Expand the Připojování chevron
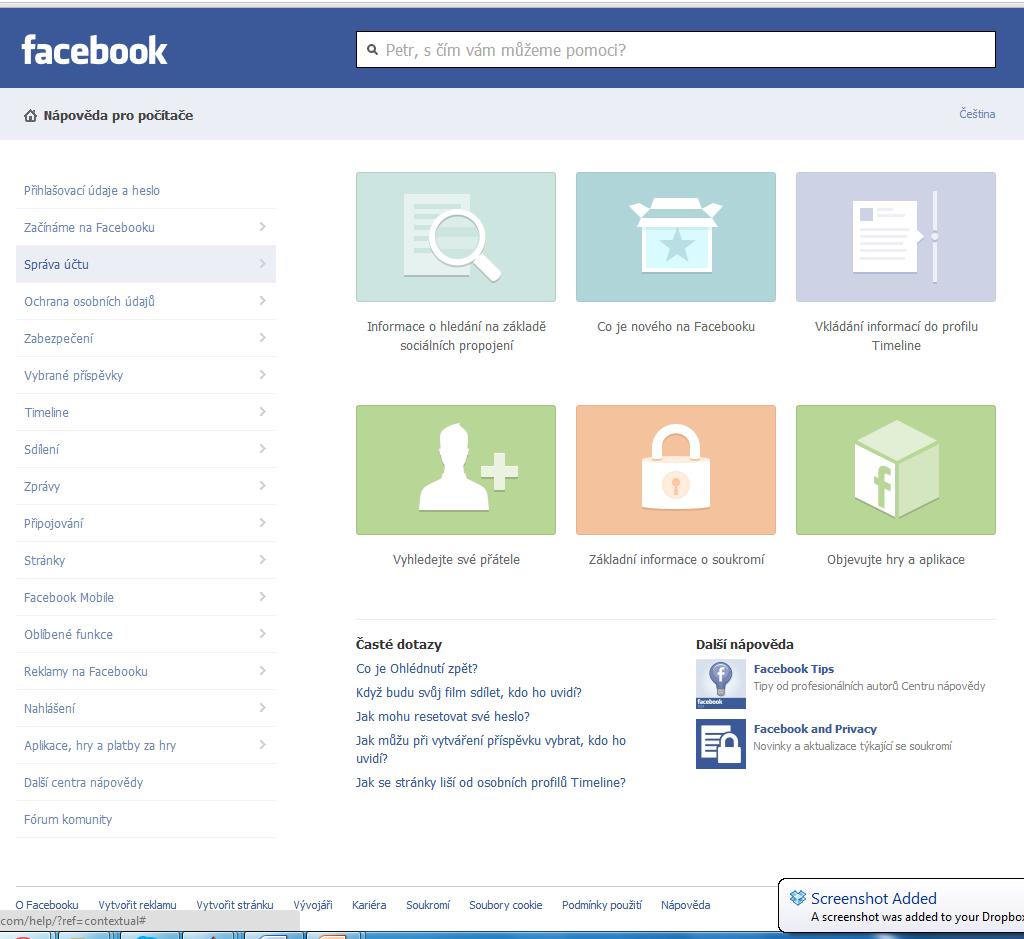 [x=263, y=523]
